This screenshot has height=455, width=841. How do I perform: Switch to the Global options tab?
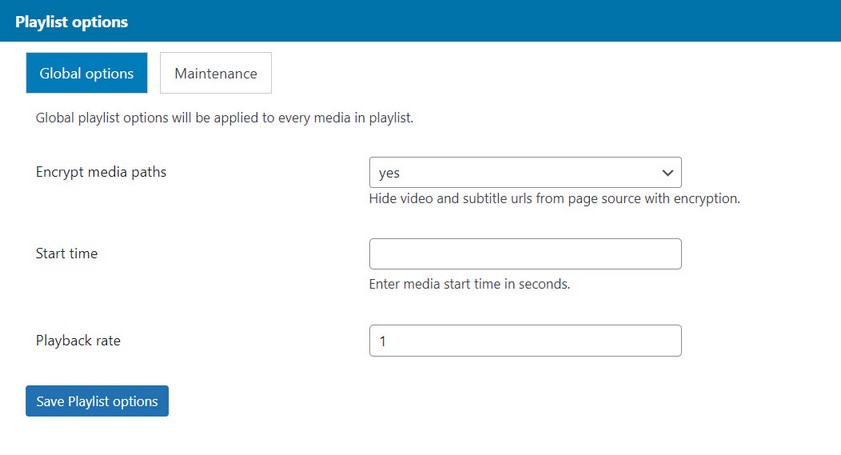tap(86, 73)
